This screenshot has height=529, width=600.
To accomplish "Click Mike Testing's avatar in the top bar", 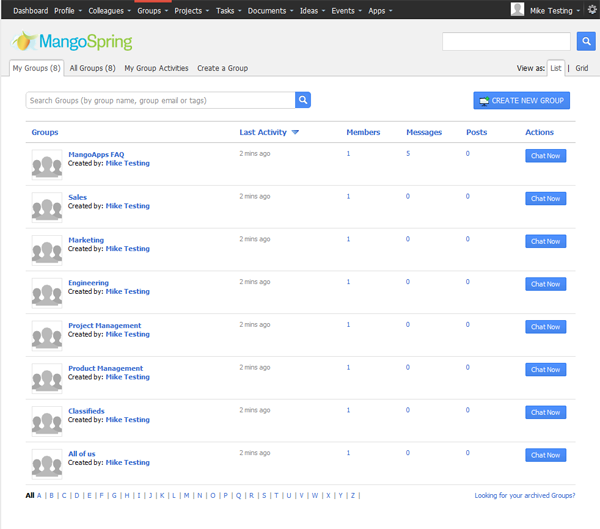I will click(517, 10).
